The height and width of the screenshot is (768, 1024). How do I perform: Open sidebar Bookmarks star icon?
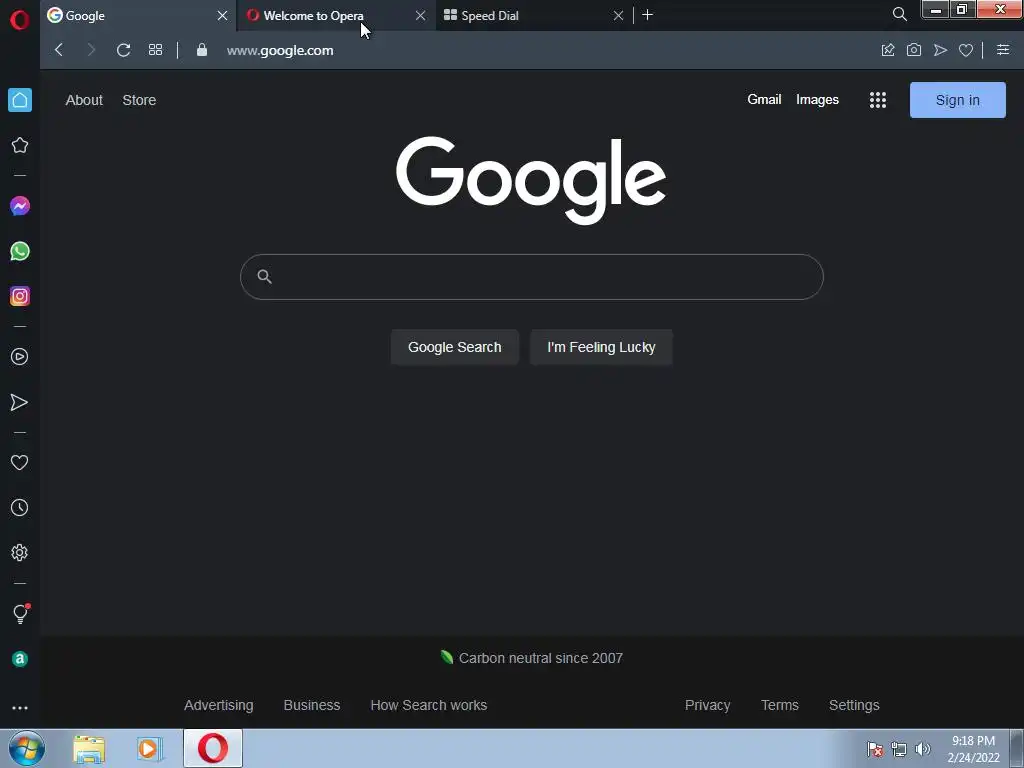20,145
